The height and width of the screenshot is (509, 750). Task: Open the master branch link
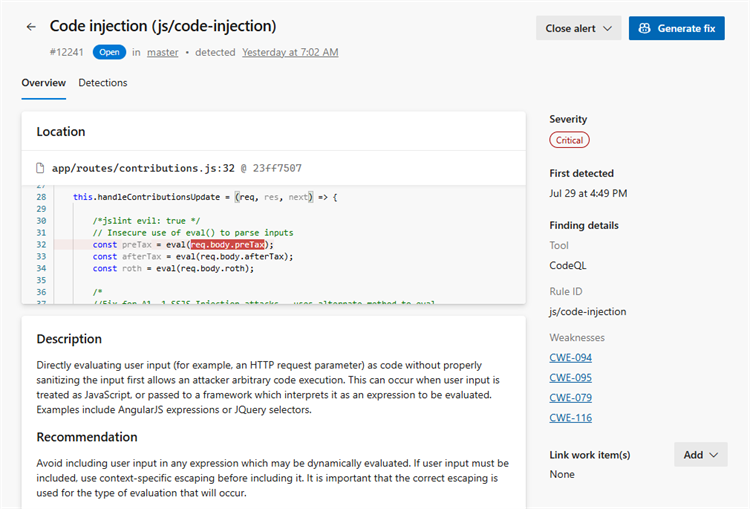tap(163, 52)
